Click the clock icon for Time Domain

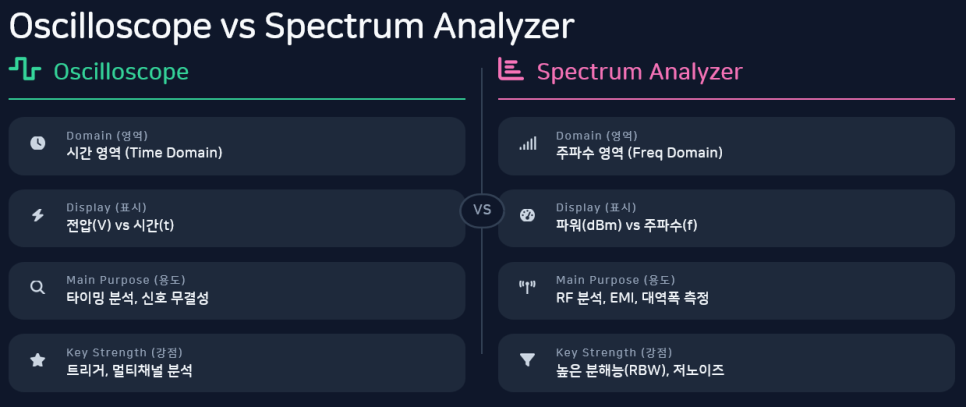38,143
